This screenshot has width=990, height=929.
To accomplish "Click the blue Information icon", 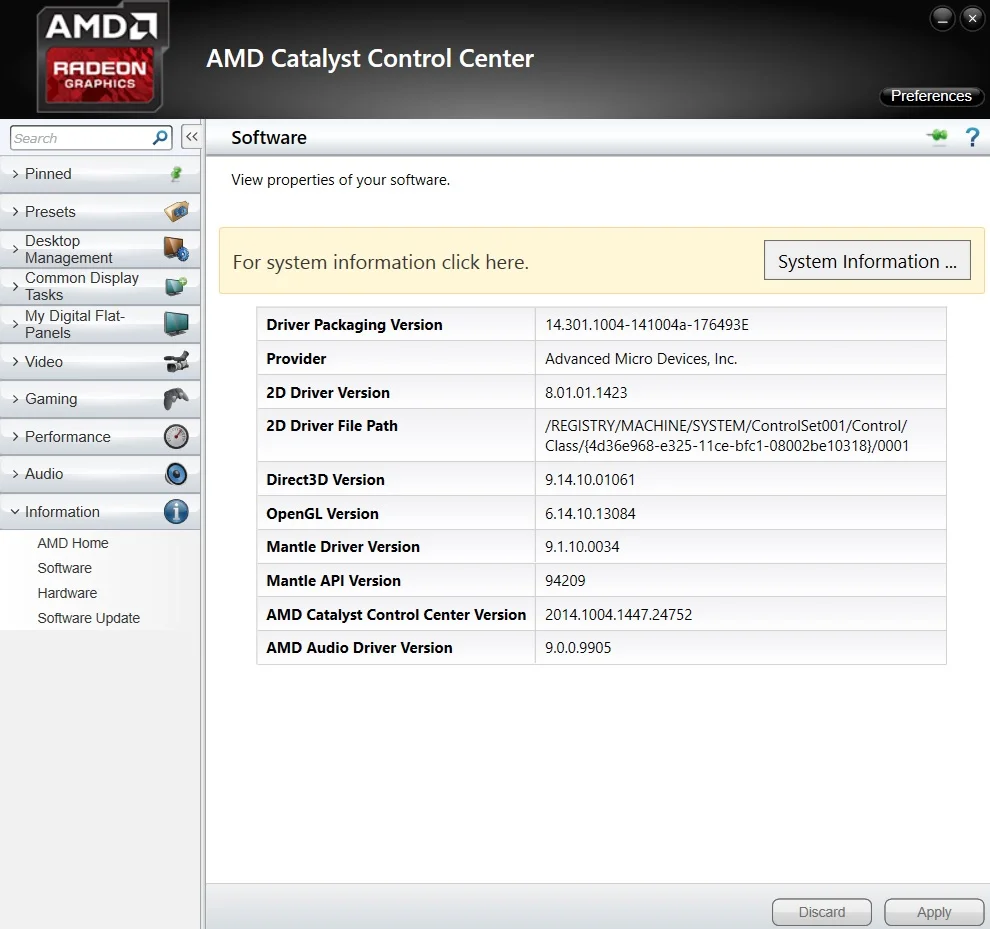I will tap(176, 512).
